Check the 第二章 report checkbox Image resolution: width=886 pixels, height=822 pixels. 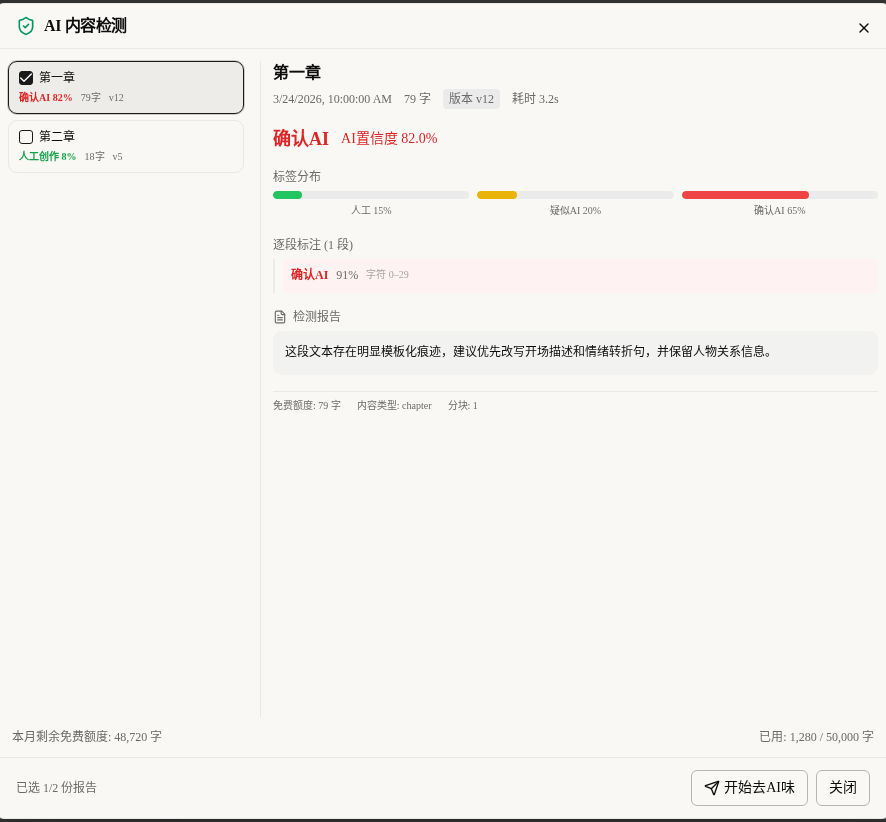click(26, 136)
